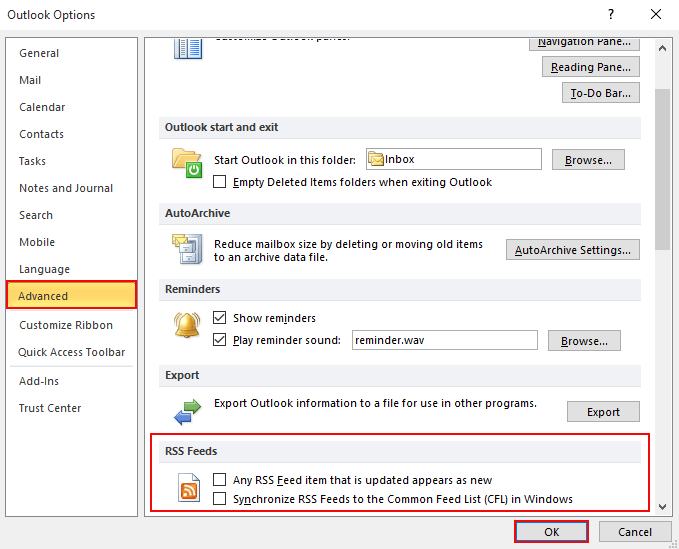Click the Export button

(x=603, y=412)
